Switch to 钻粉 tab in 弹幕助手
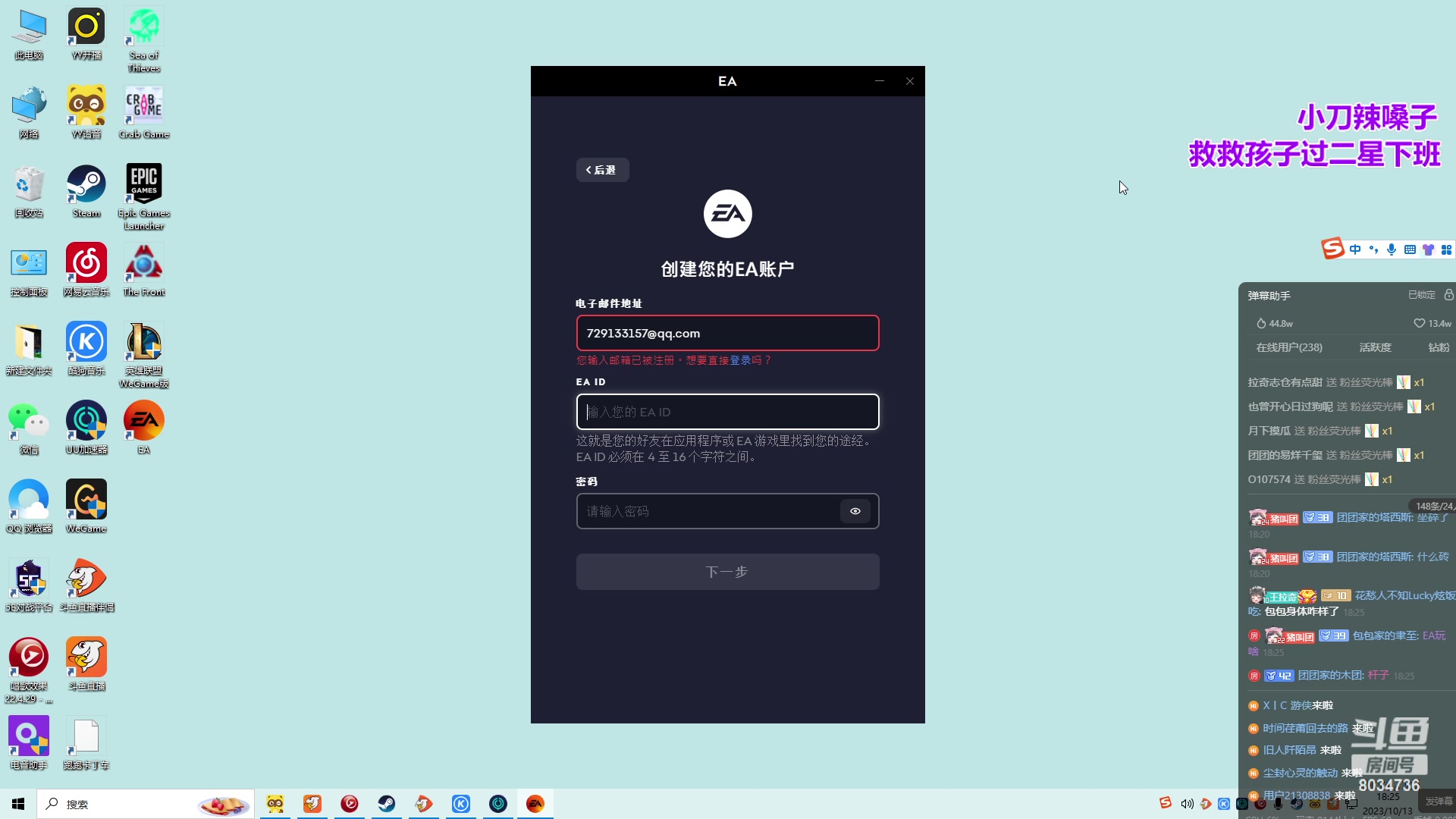Viewport: 1456px width, 819px height. point(1439,347)
